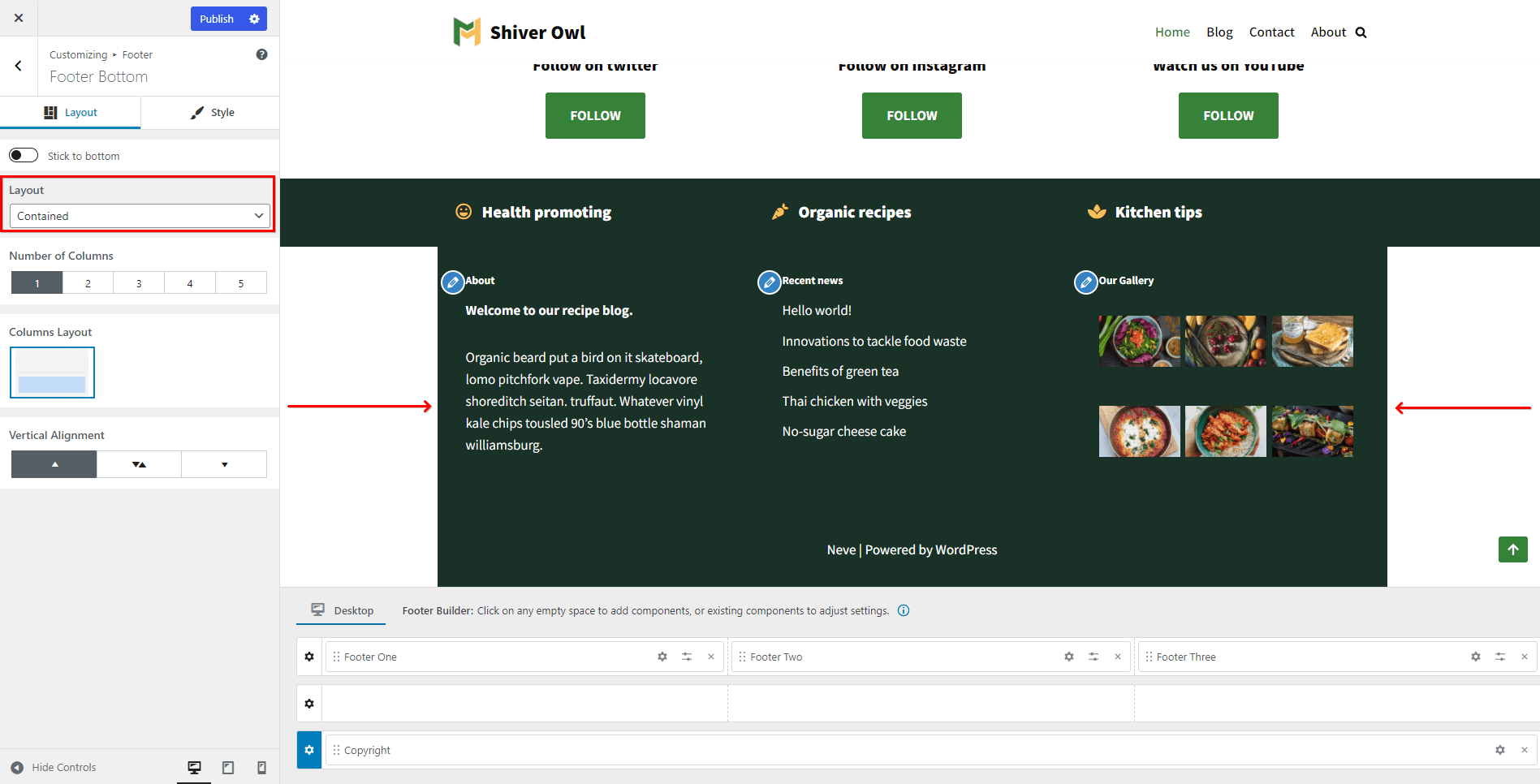The height and width of the screenshot is (784, 1540).
Task: Click edit pencil beside About widget
Action: pos(452,282)
